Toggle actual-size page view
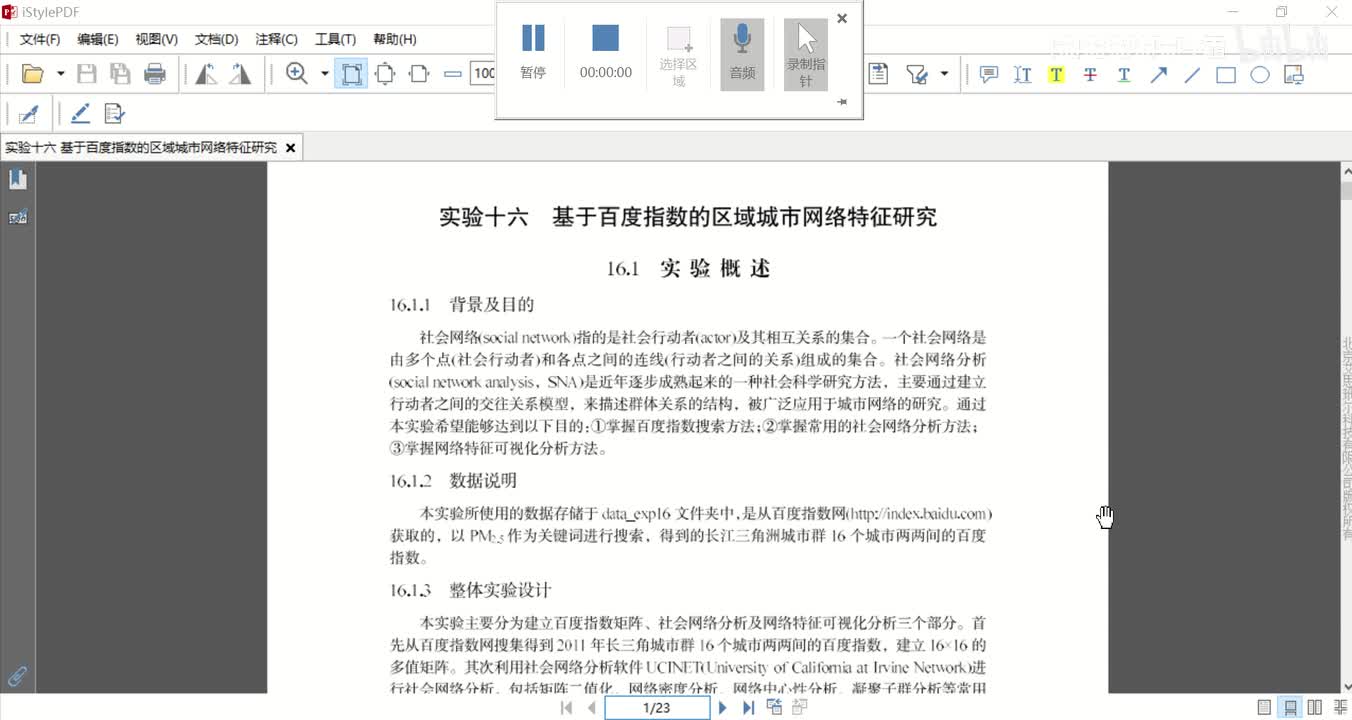1352x720 pixels. (352, 74)
